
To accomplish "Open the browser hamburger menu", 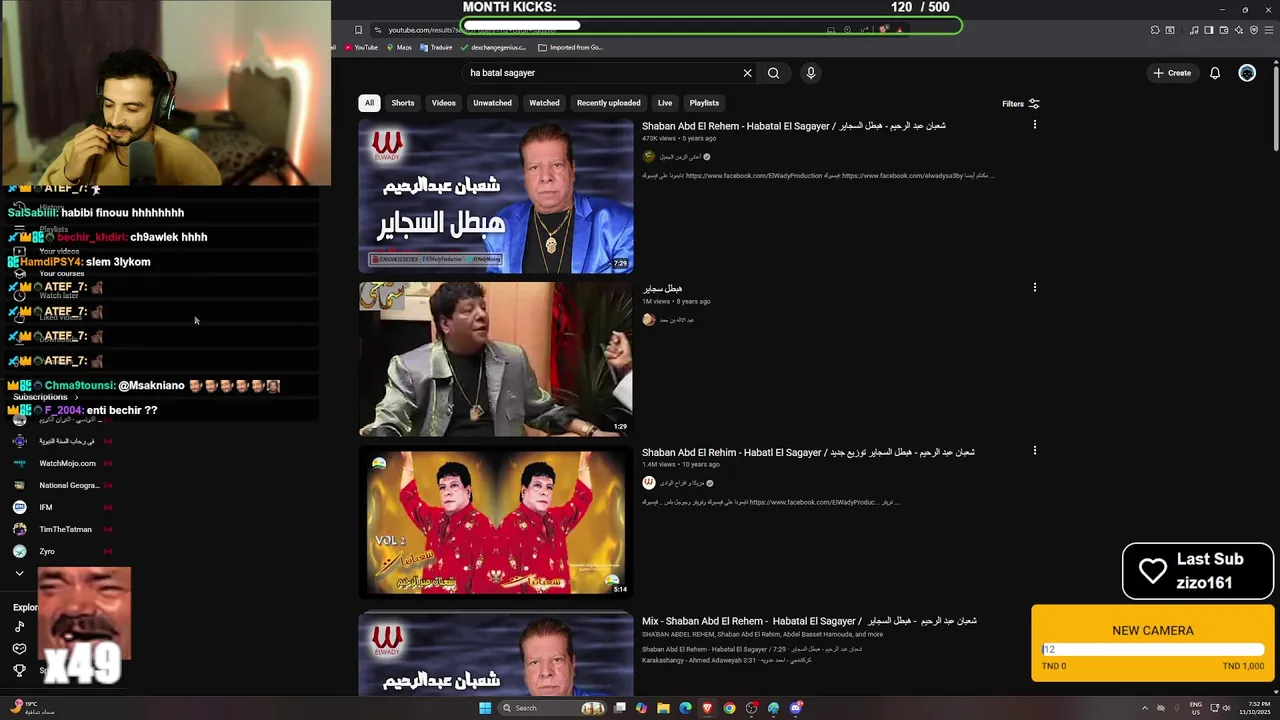I will [x=1267, y=30].
